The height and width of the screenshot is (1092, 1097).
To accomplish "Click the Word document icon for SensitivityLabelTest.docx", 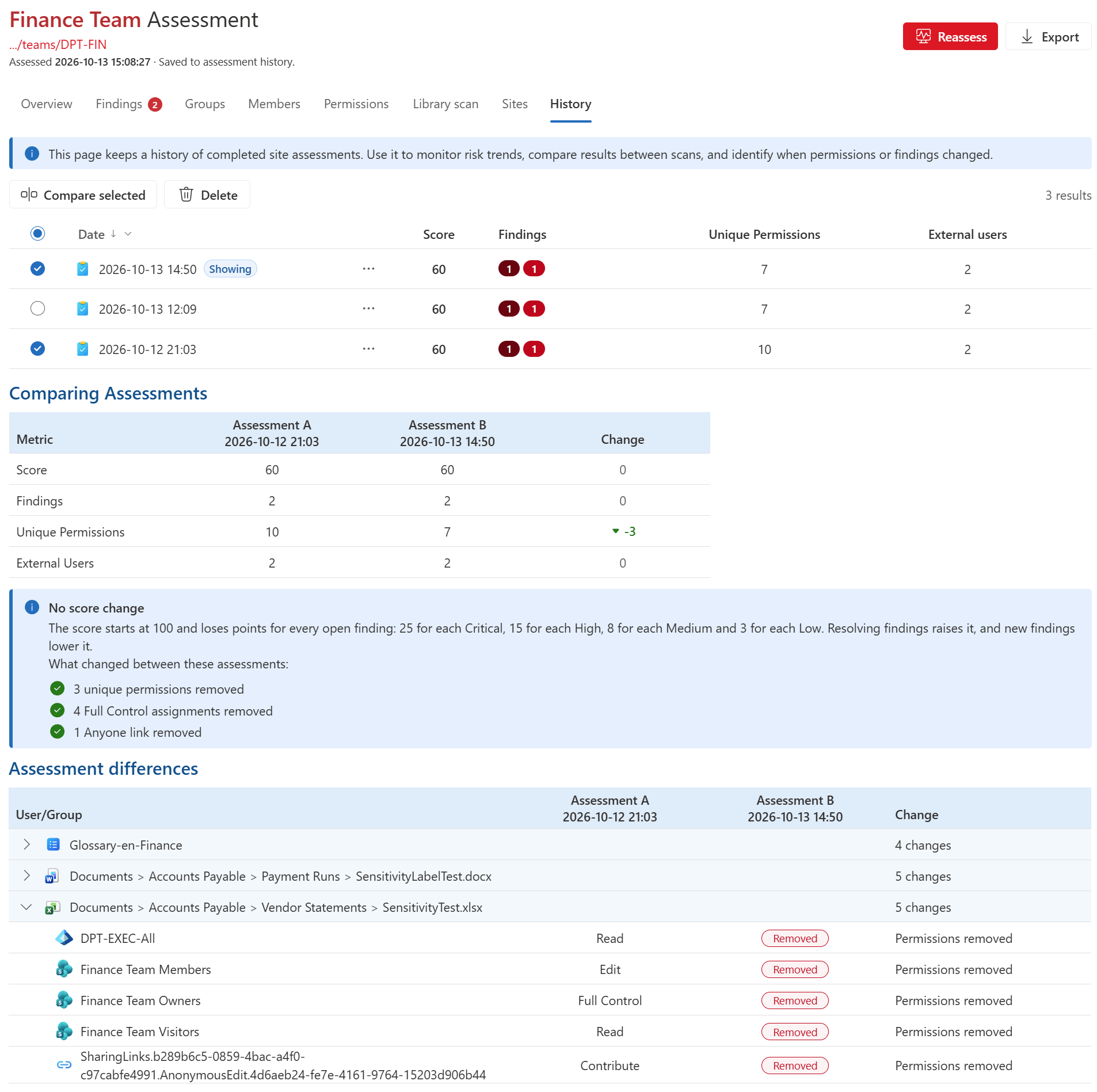I will point(52,876).
